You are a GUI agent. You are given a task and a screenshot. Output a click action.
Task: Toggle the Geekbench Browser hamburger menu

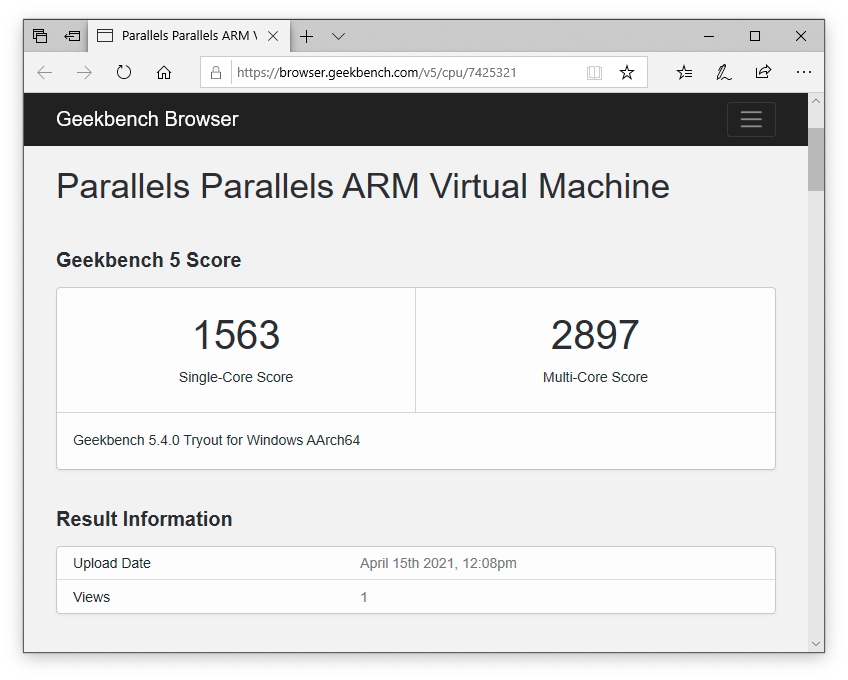point(751,119)
